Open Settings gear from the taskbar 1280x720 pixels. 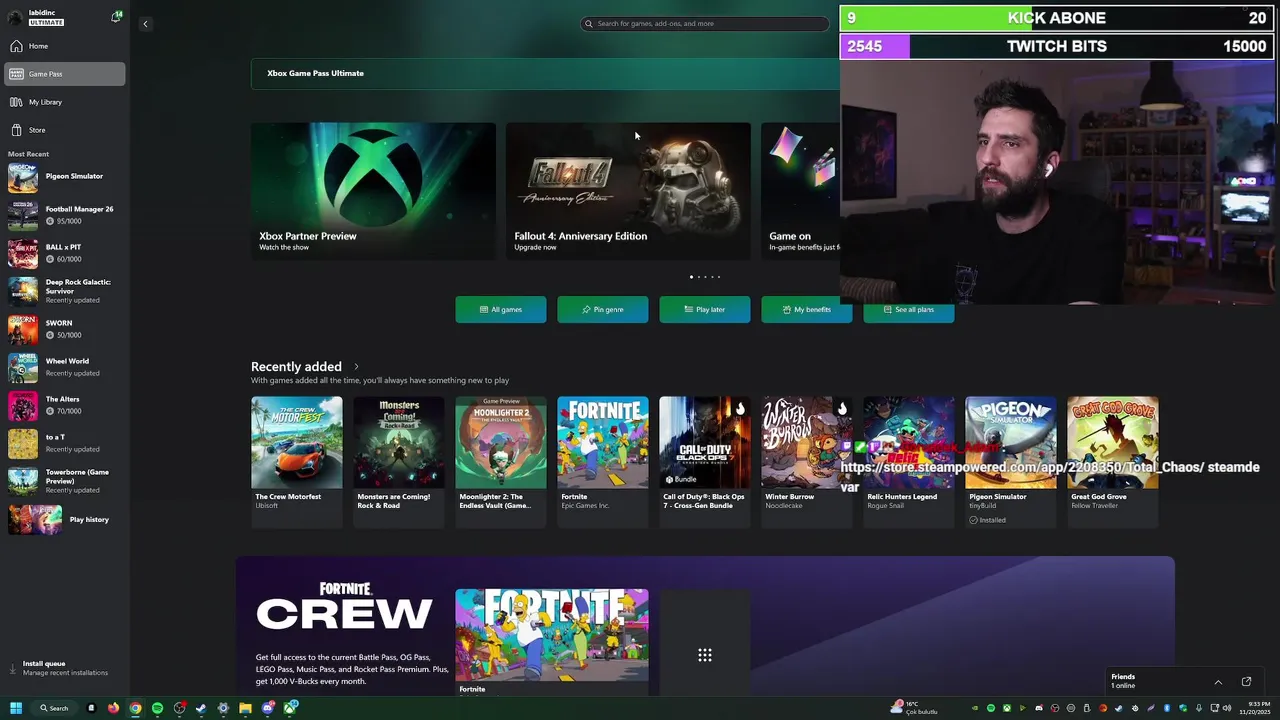(x=223, y=708)
